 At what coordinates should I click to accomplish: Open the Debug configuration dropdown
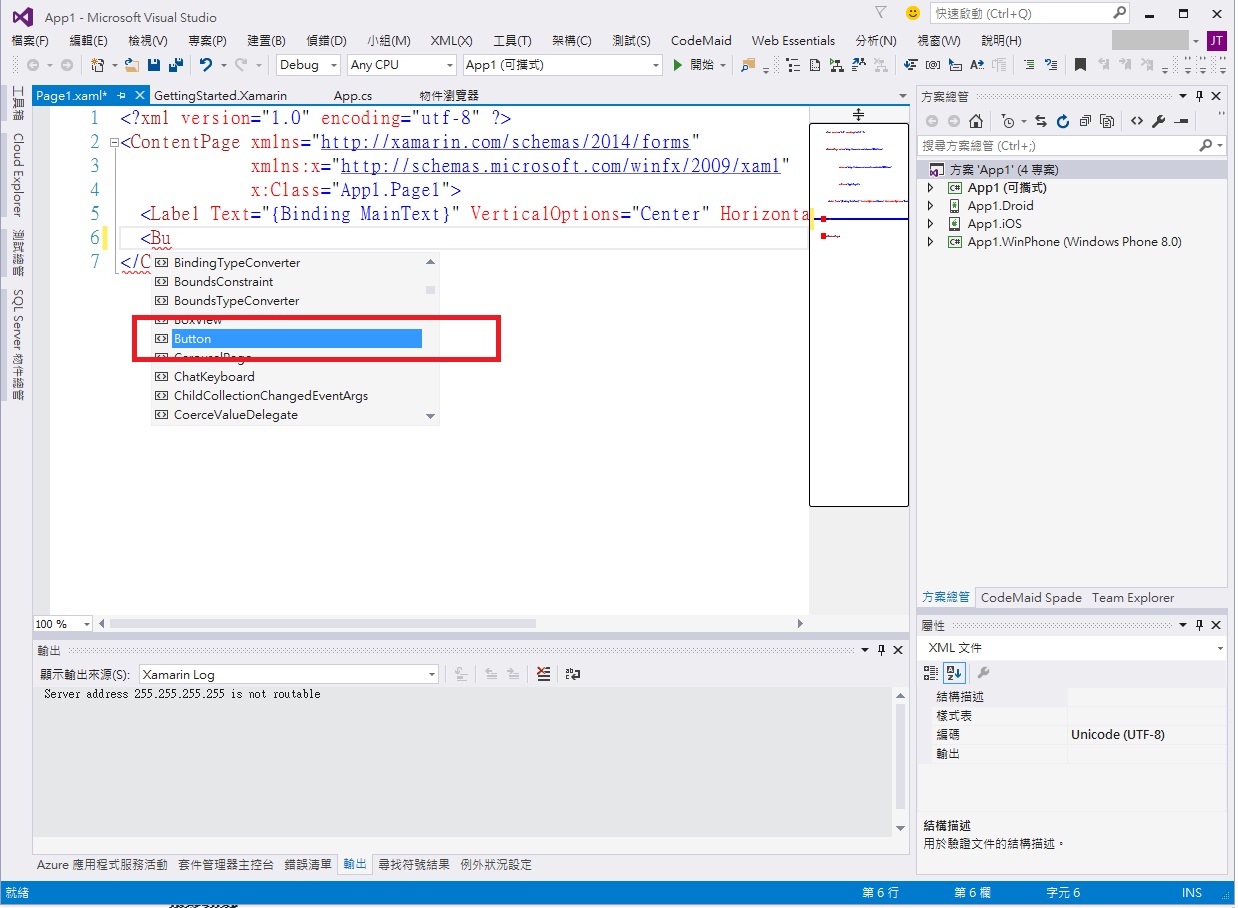pos(308,65)
